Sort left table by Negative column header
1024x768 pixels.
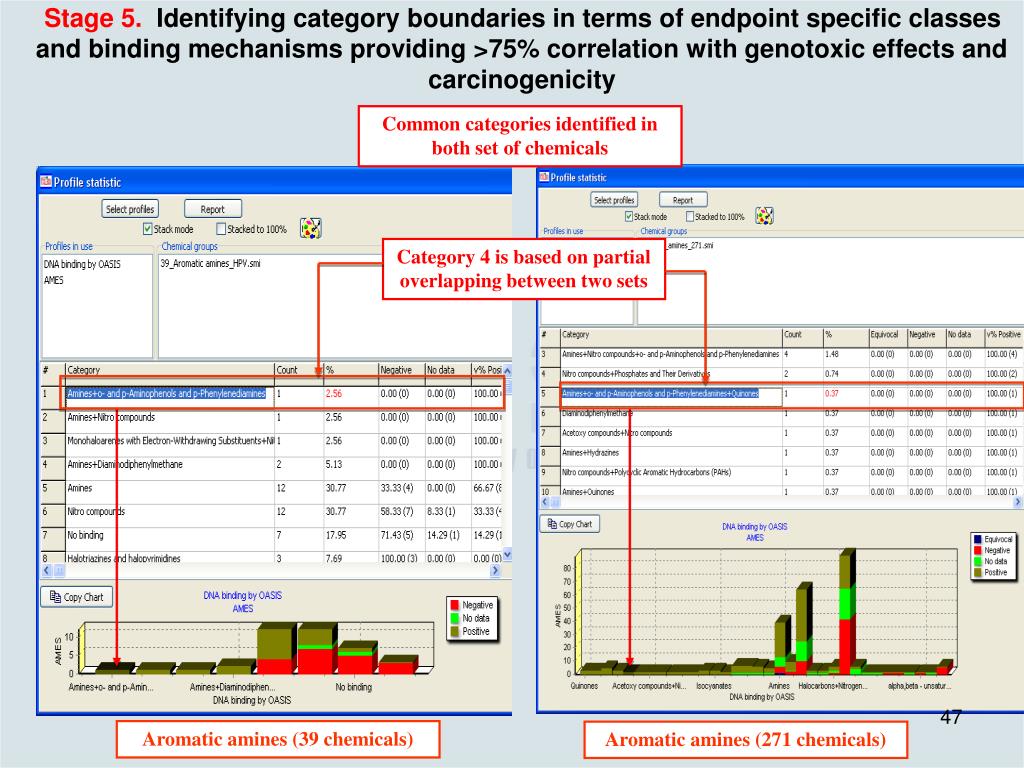(401, 370)
